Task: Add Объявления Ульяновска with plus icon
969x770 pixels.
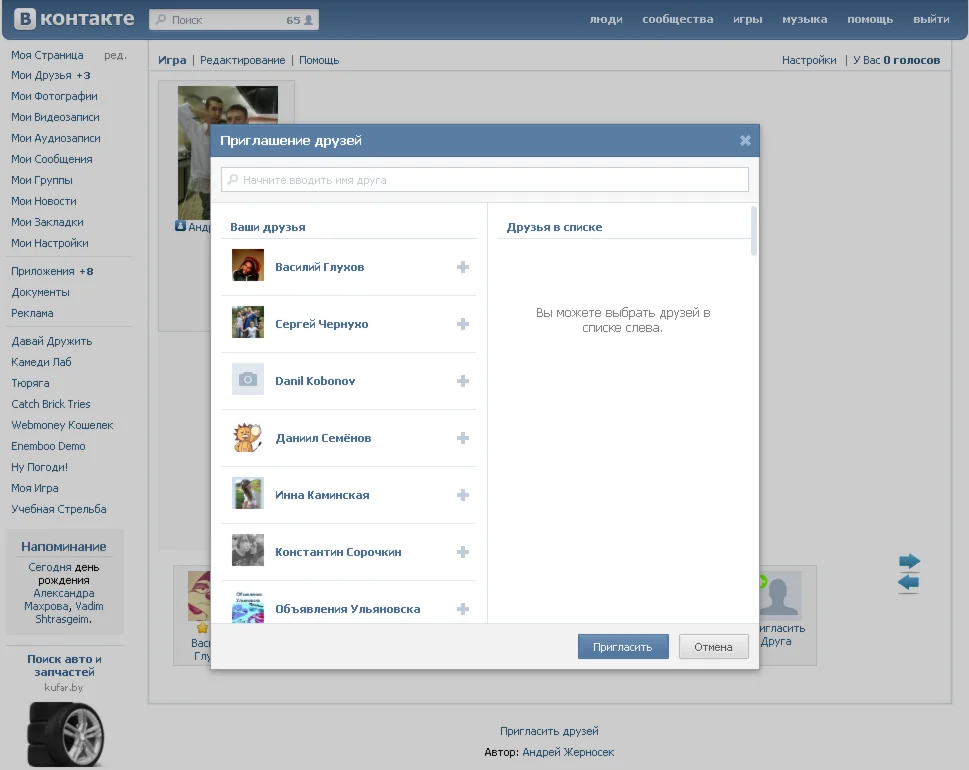Action: [462, 609]
